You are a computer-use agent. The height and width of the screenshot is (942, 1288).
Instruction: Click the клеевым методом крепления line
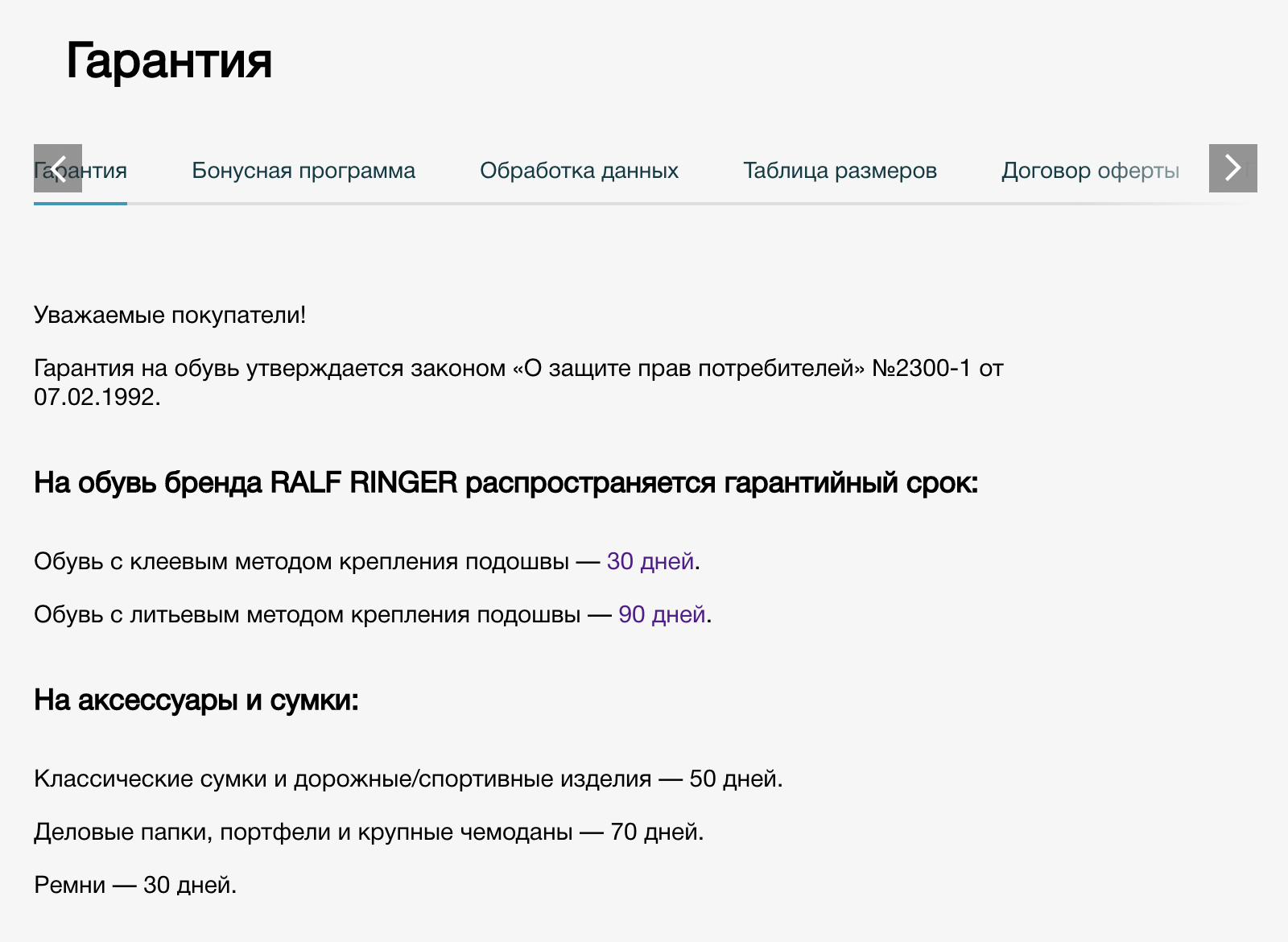tap(367, 561)
